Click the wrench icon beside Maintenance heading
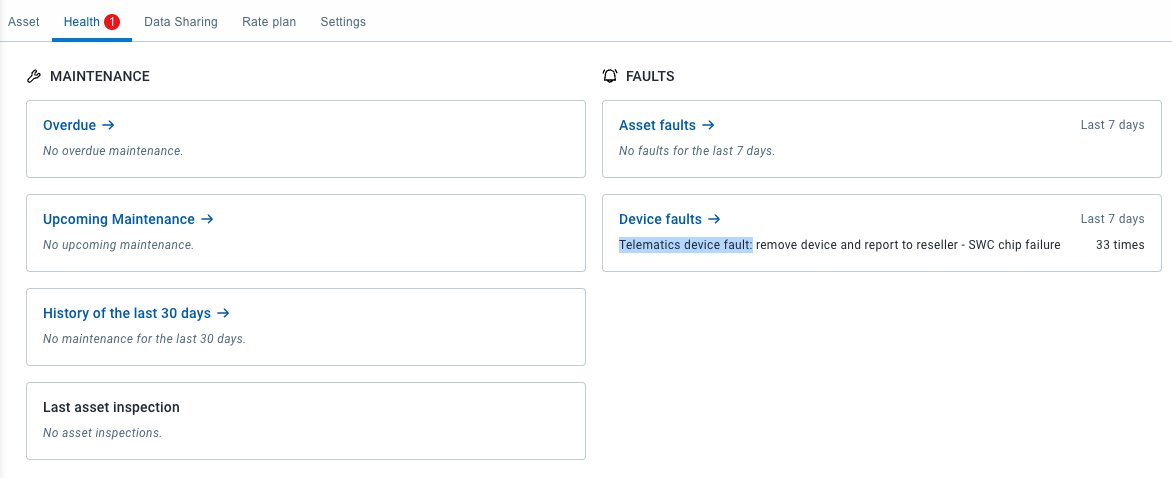The height and width of the screenshot is (478, 1172). tap(33, 76)
